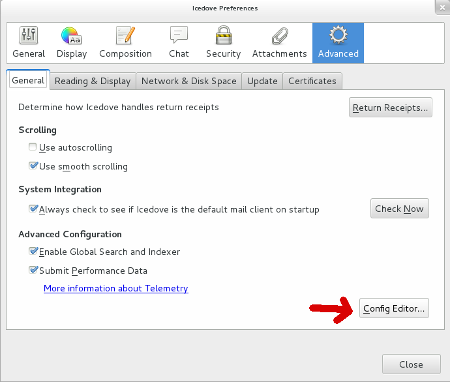Select the Display color wheel icon
The width and height of the screenshot is (450, 382).
[x=71, y=35]
